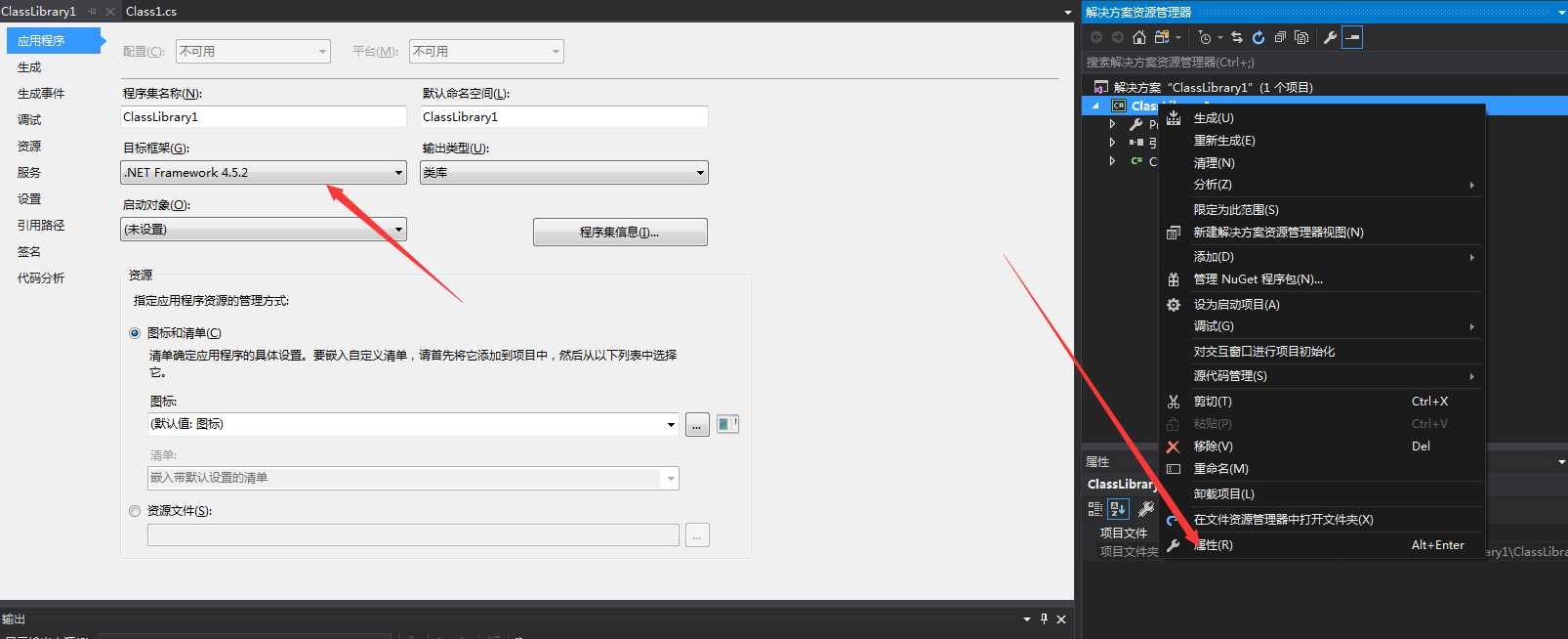Open property pages from the Properties panel wrench icon

[x=1146, y=508]
